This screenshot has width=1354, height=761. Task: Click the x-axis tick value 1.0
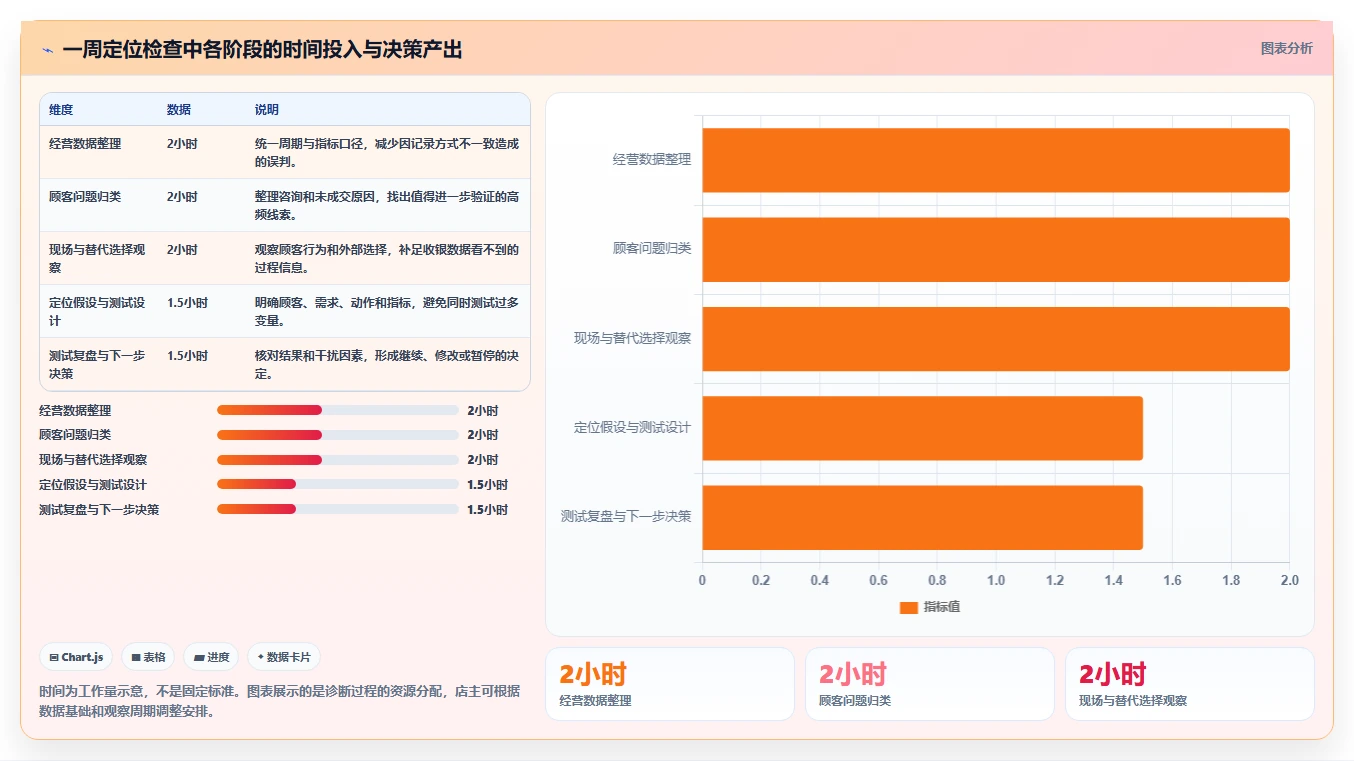[996, 580]
